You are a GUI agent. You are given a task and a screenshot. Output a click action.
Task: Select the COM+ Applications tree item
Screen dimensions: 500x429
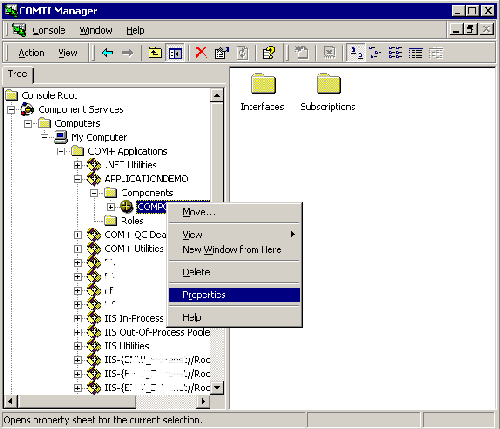pos(127,151)
